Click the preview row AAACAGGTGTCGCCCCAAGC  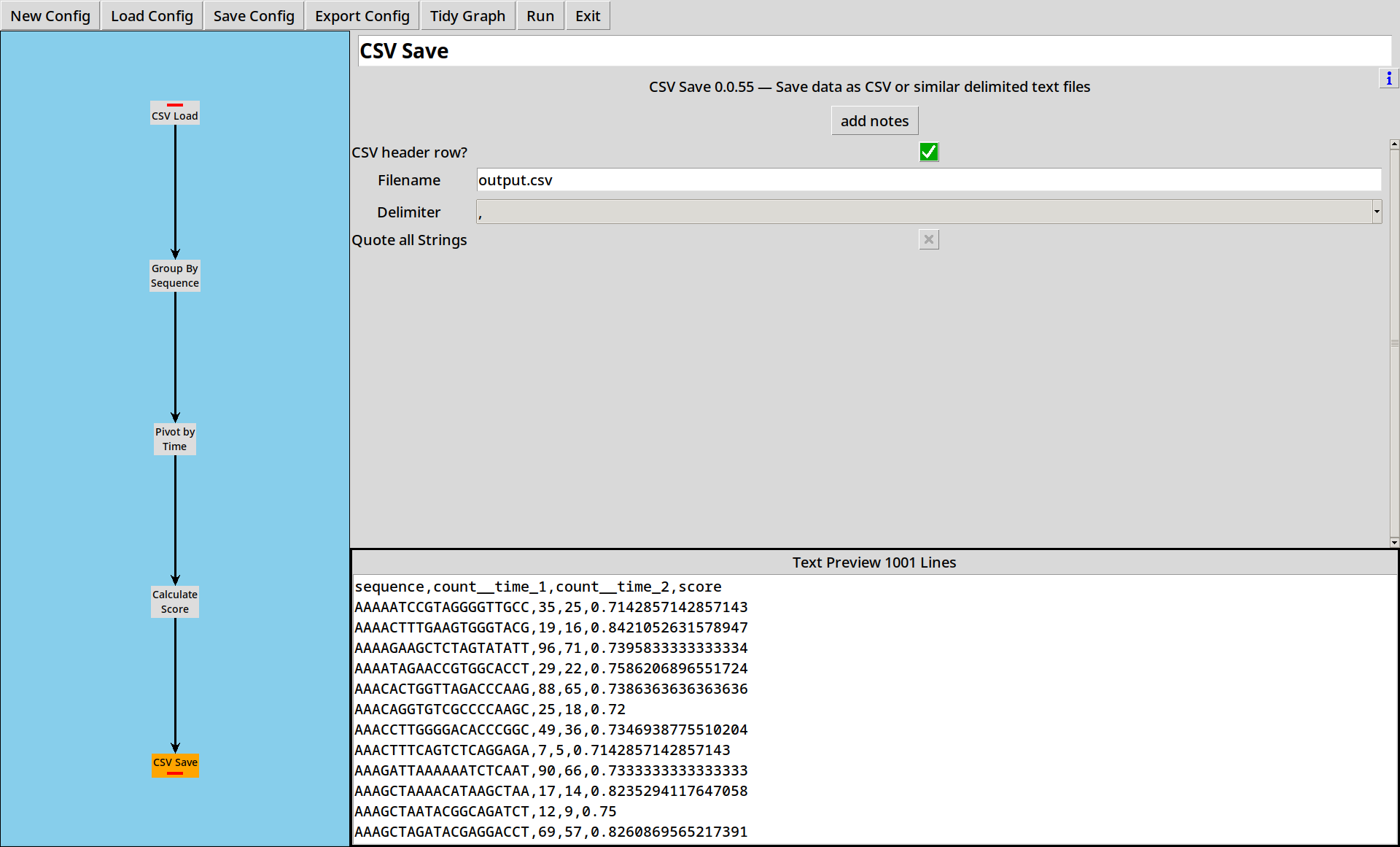[x=490, y=709]
